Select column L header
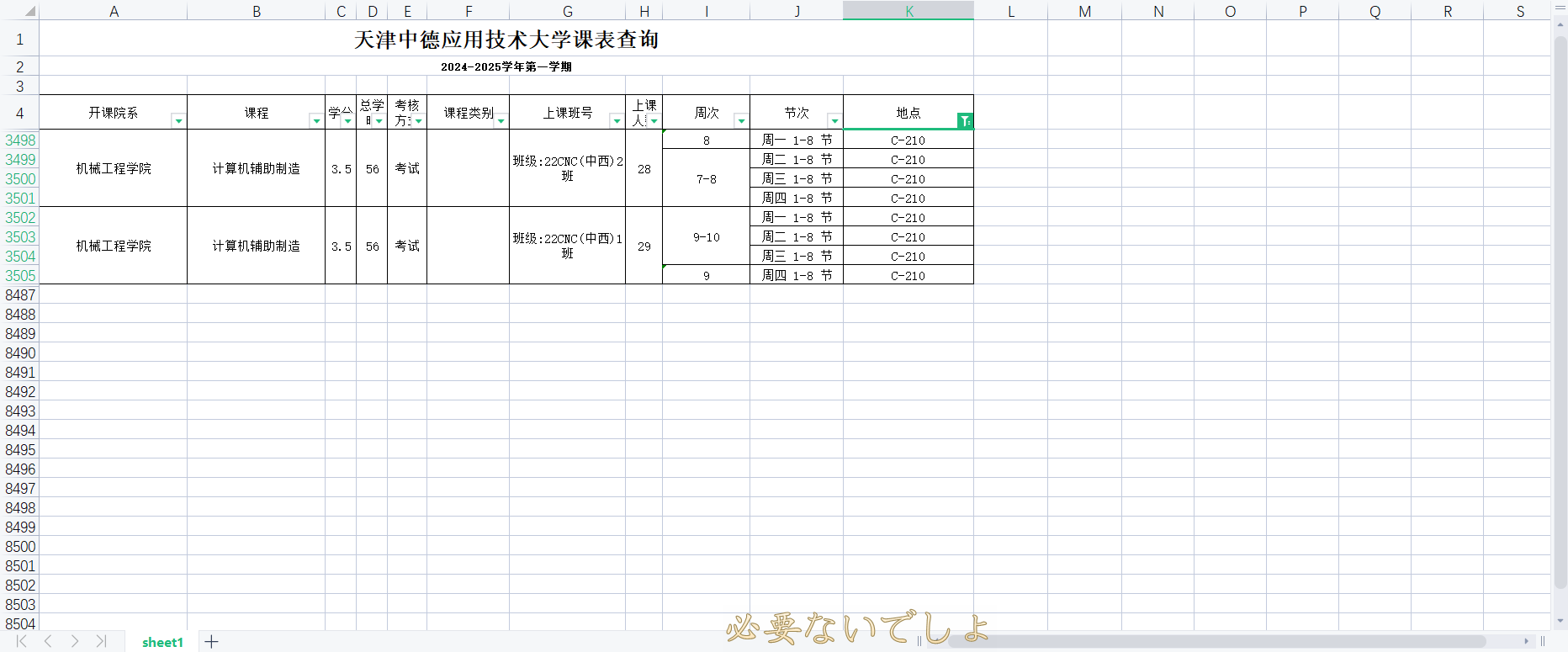This screenshot has width=1568, height=652. [x=1010, y=11]
